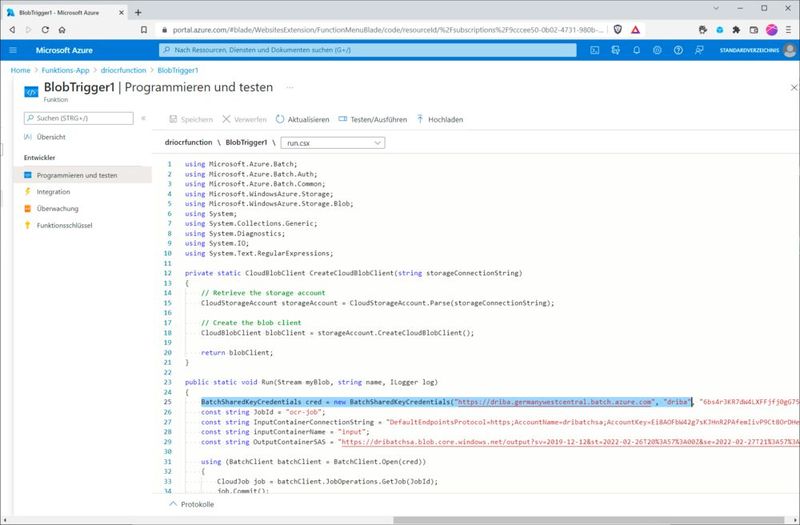800x525 pixels.
Task: Open portal settings gear
Action: [657, 50]
